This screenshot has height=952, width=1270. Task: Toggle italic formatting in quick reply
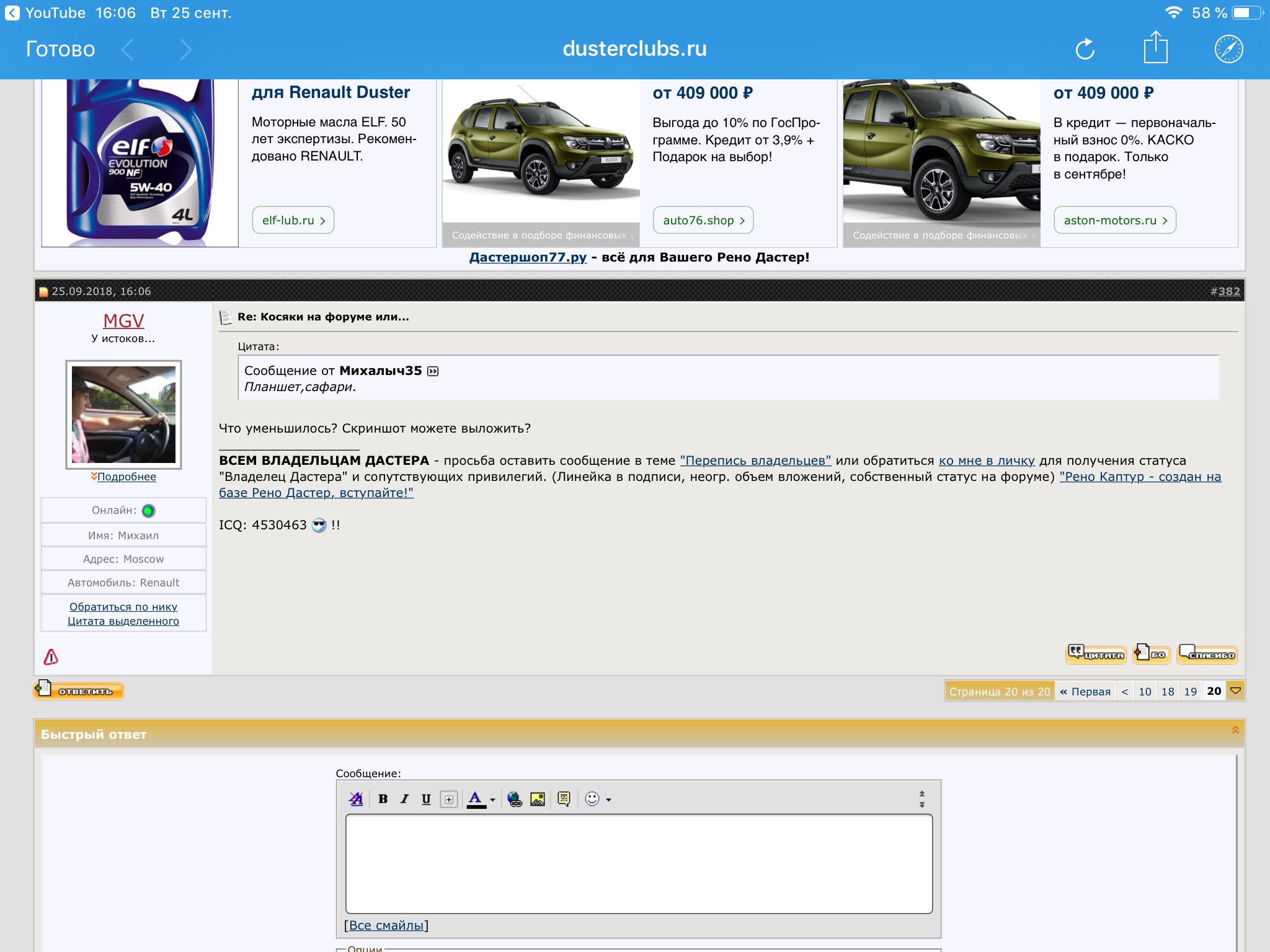404,799
